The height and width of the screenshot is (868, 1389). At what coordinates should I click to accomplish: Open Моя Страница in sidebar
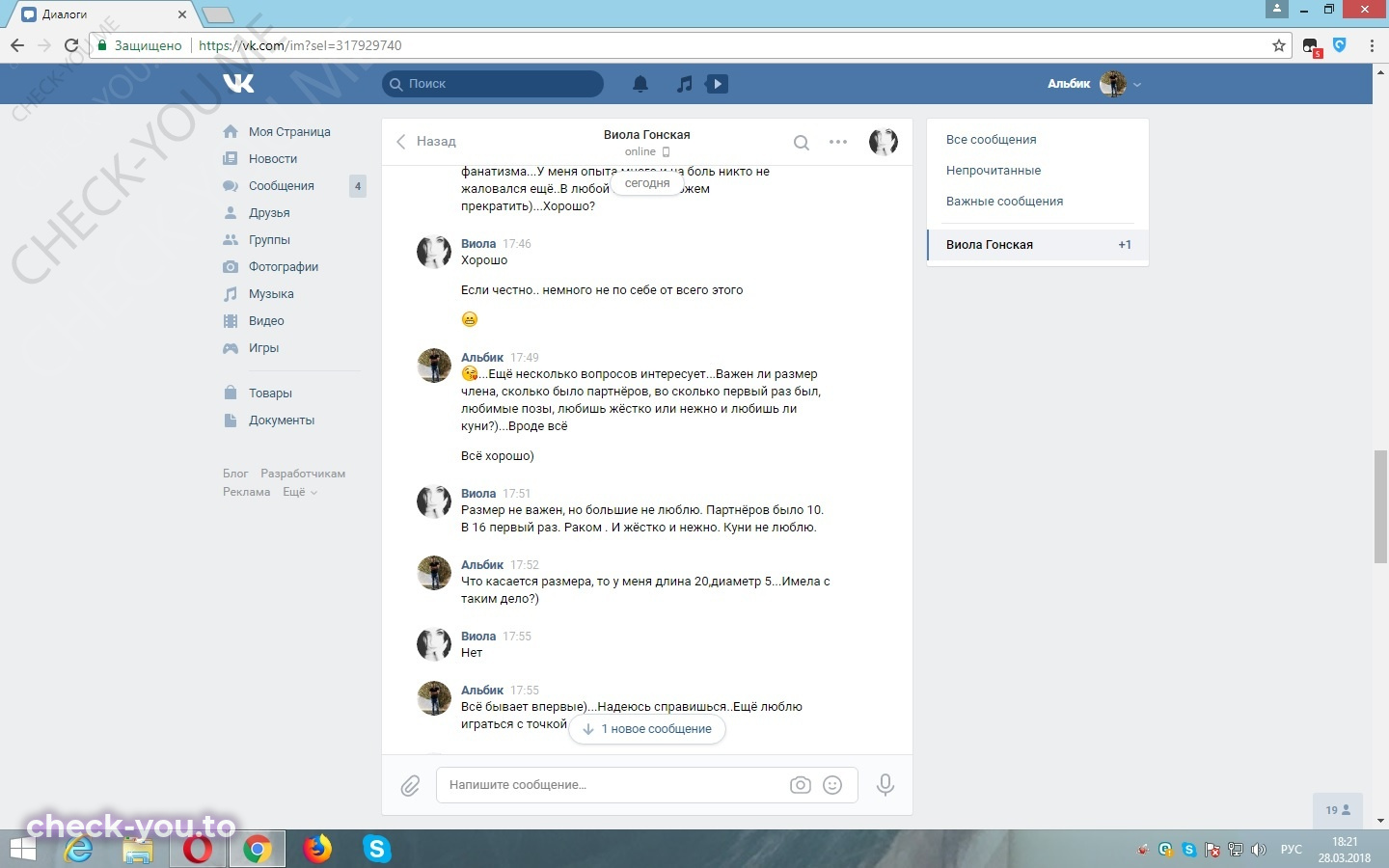tap(289, 132)
